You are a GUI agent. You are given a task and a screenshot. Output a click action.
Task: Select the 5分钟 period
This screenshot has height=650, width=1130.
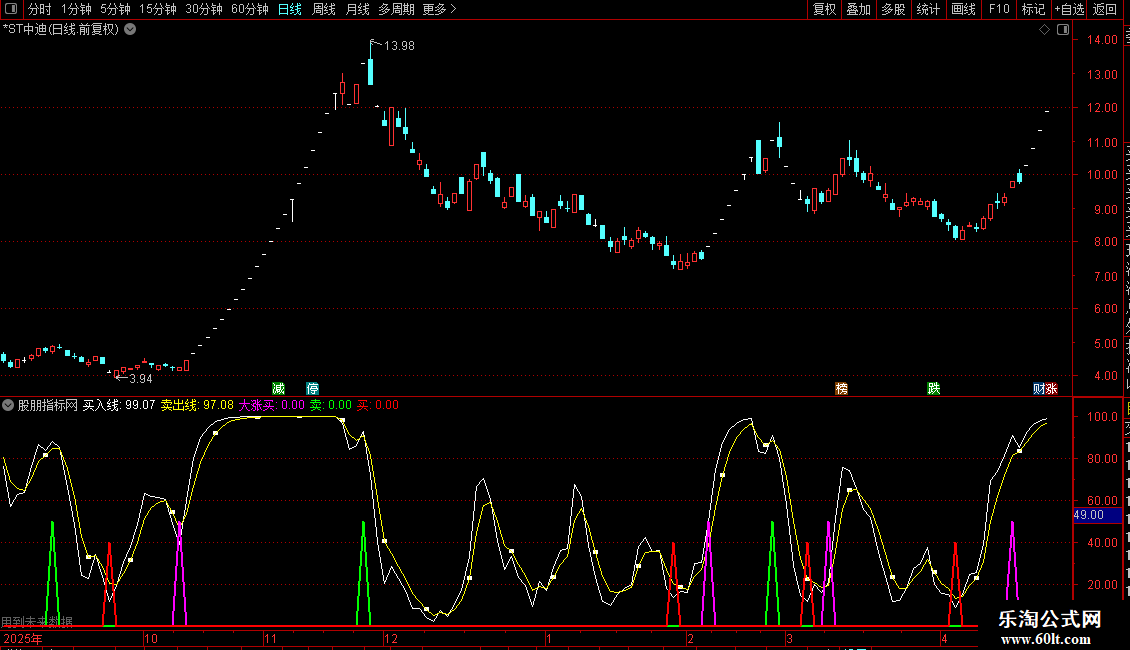point(115,9)
